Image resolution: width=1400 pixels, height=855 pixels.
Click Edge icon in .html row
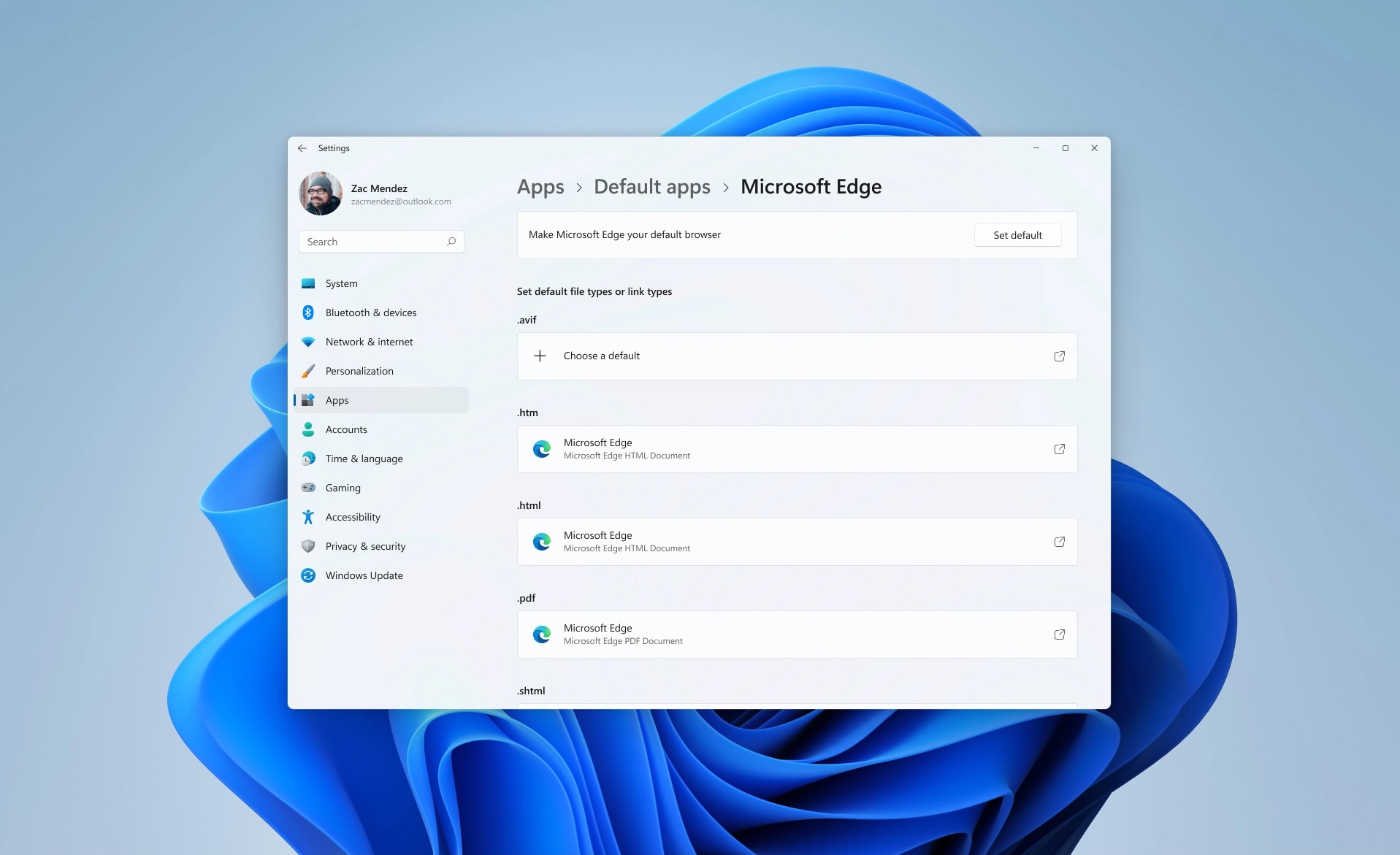[x=541, y=542]
